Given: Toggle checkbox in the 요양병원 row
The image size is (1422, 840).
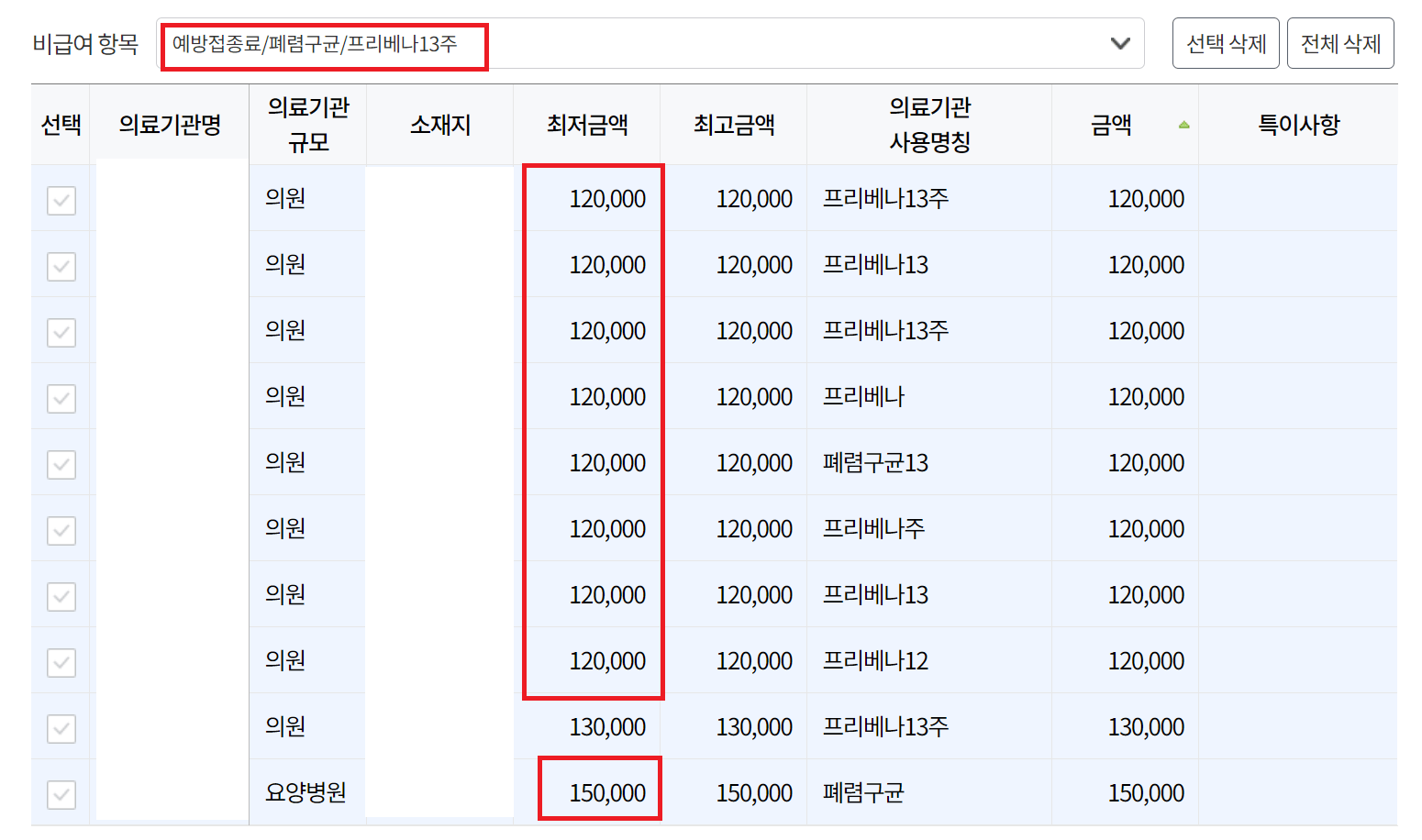Looking at the screenshot, I should (x=61, y=795).
